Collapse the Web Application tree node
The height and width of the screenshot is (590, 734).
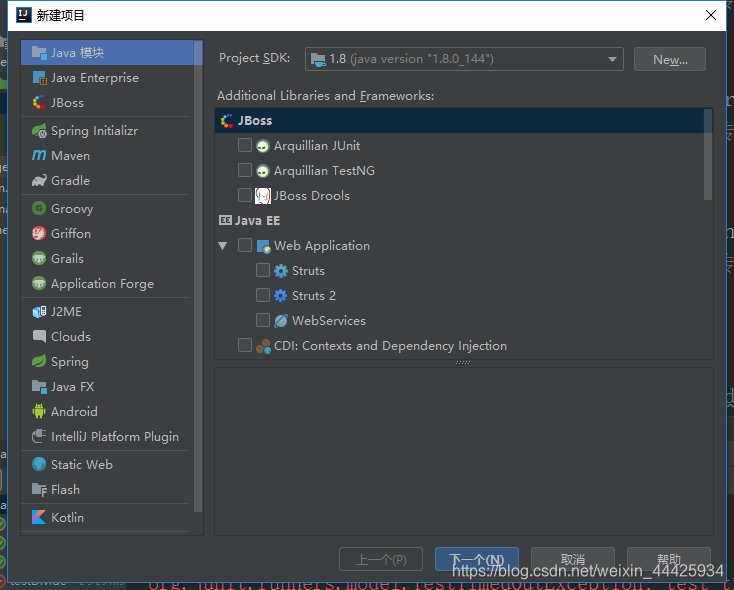click(223, 246)
